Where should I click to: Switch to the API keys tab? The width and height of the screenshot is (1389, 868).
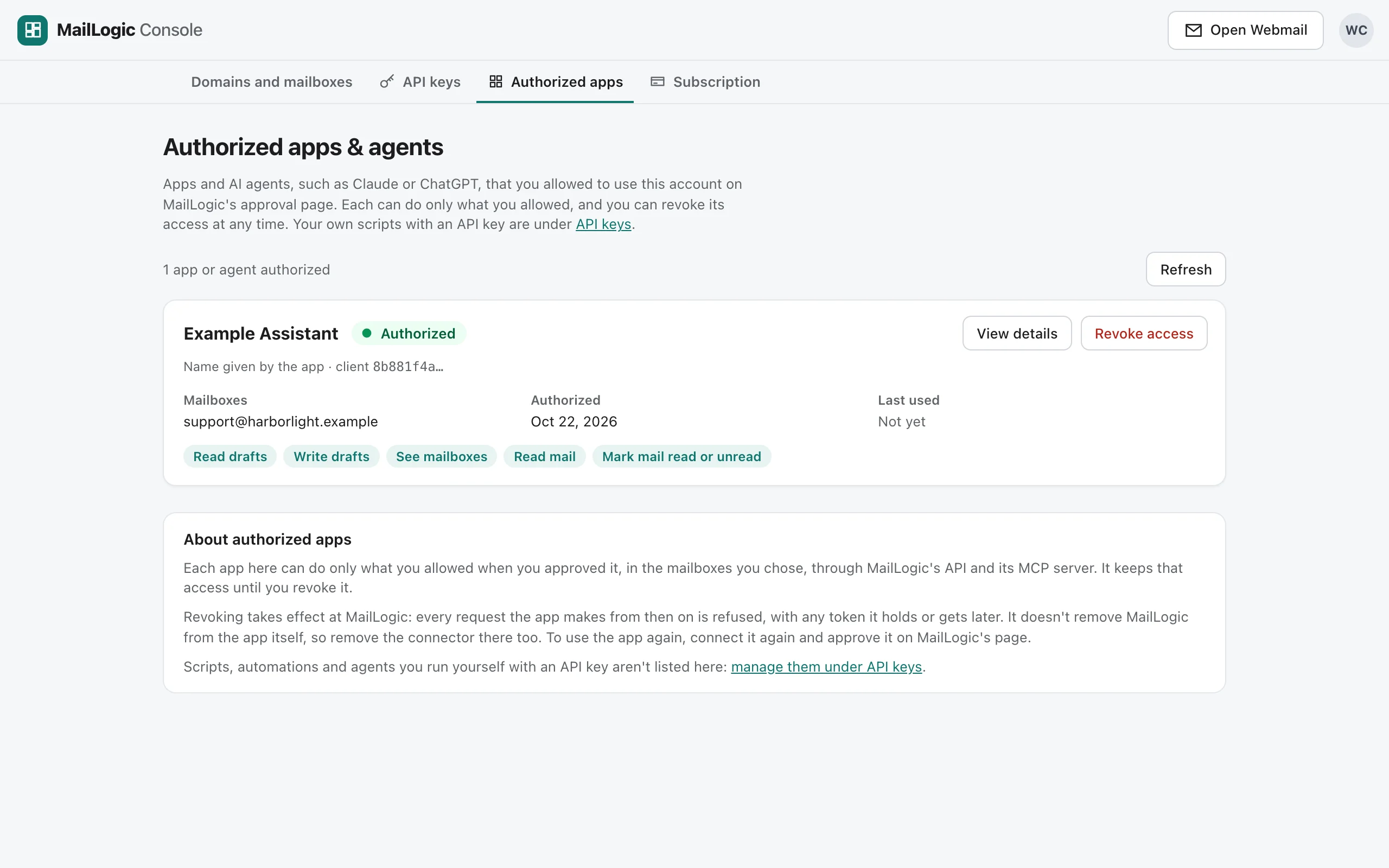(x=420, y=81)
